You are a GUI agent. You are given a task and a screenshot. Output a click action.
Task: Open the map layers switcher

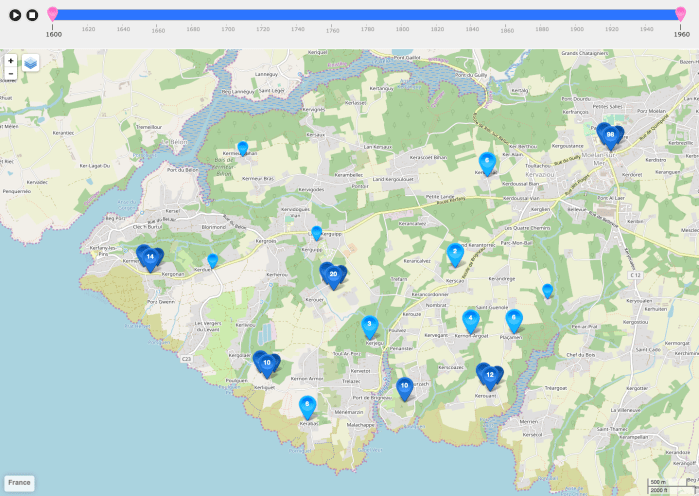31,63
